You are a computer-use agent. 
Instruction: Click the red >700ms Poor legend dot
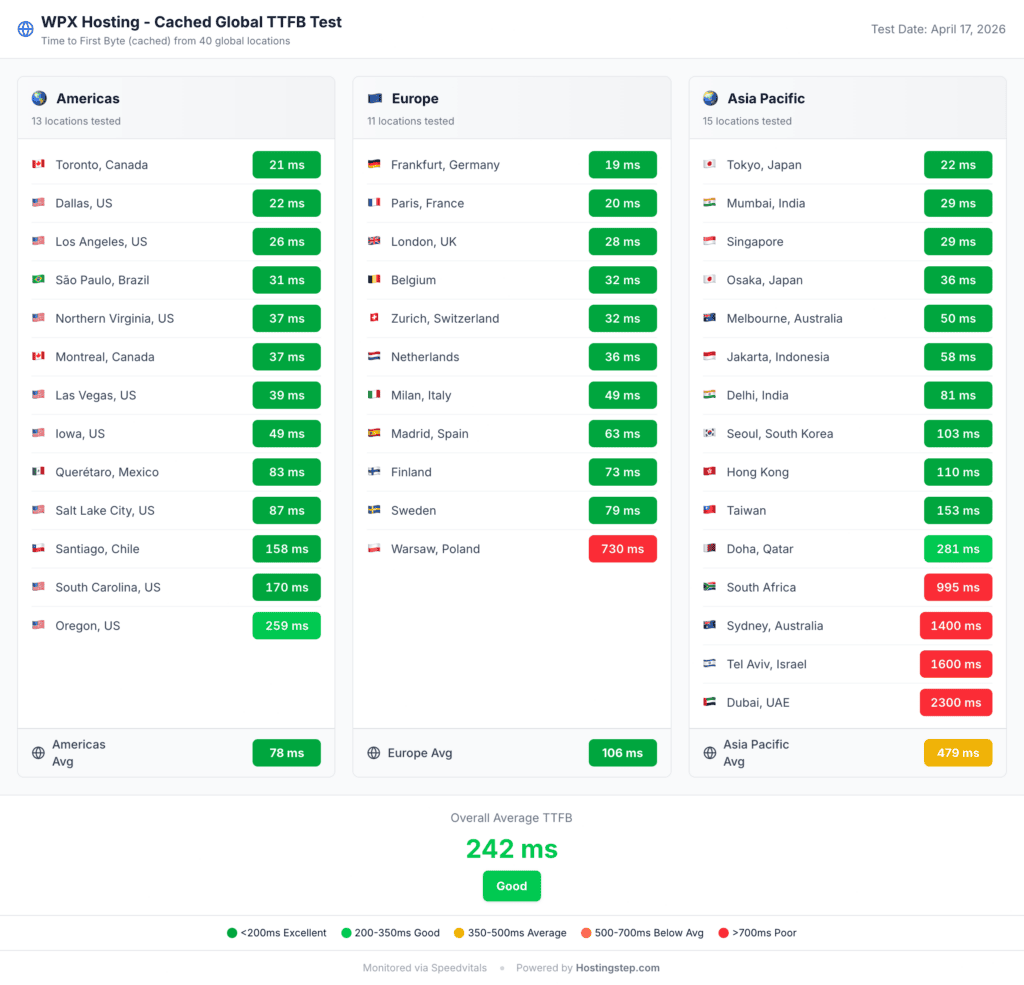coord(724,933)
